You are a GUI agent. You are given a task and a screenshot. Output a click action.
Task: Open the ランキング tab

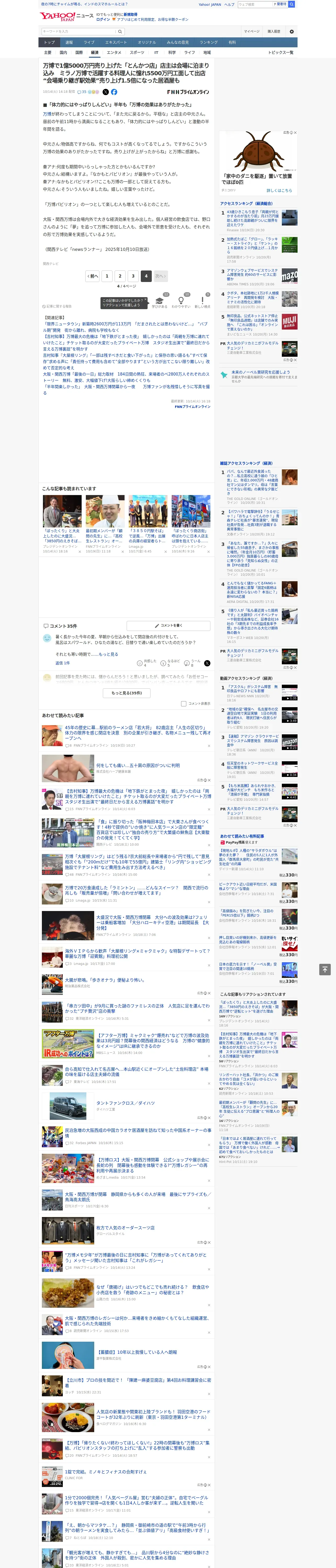209,43
